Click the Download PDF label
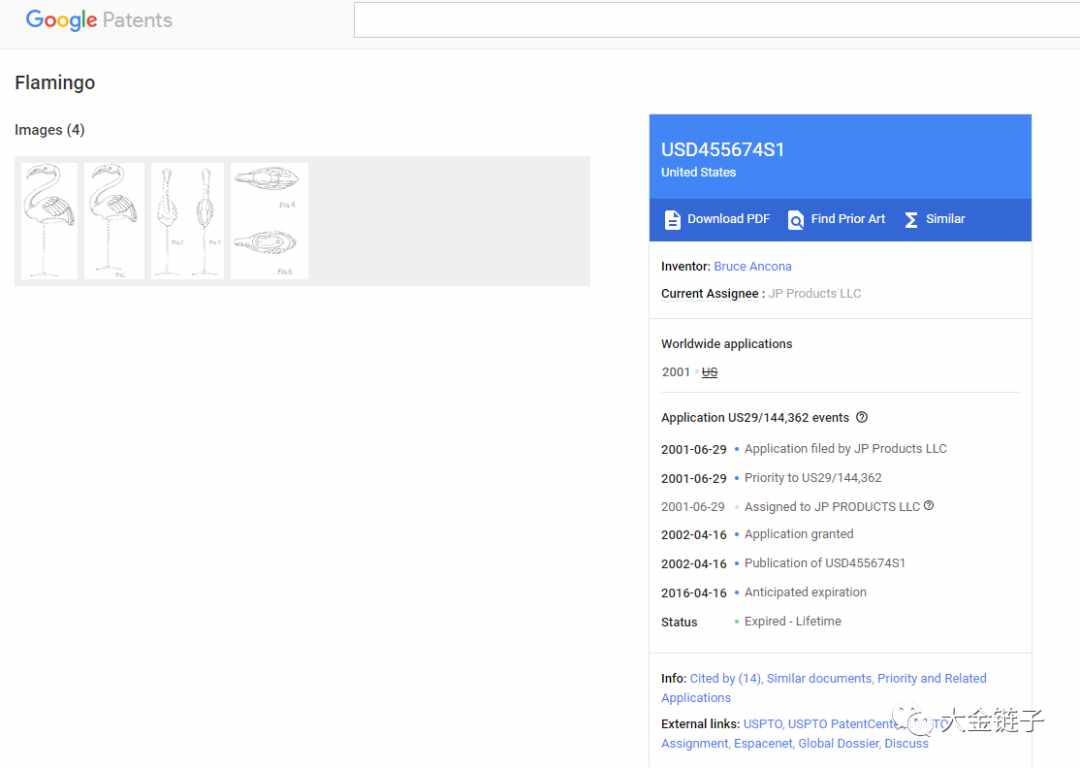 (728, 219)
